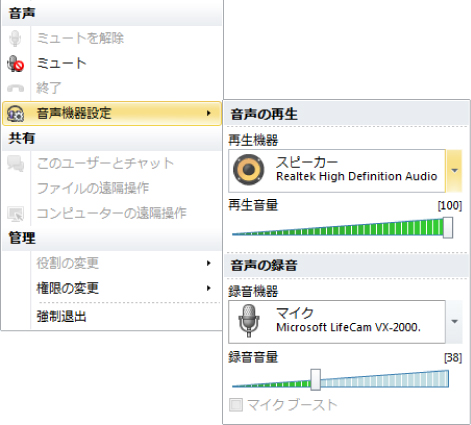Expand the 権限の変更 submenu arrow
Image resolution: width=471 pixels, height=425 pixels.
(209, 288)
